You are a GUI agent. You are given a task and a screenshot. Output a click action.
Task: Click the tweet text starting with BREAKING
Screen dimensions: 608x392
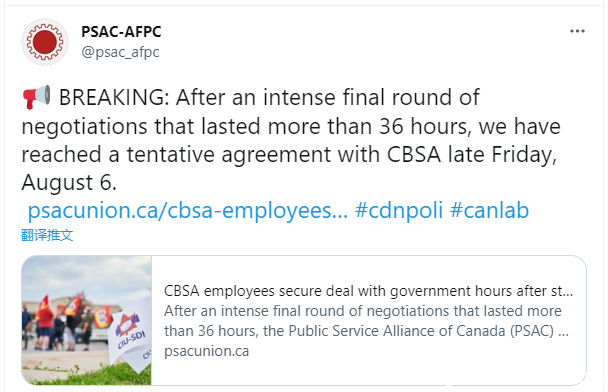point(291,140)
